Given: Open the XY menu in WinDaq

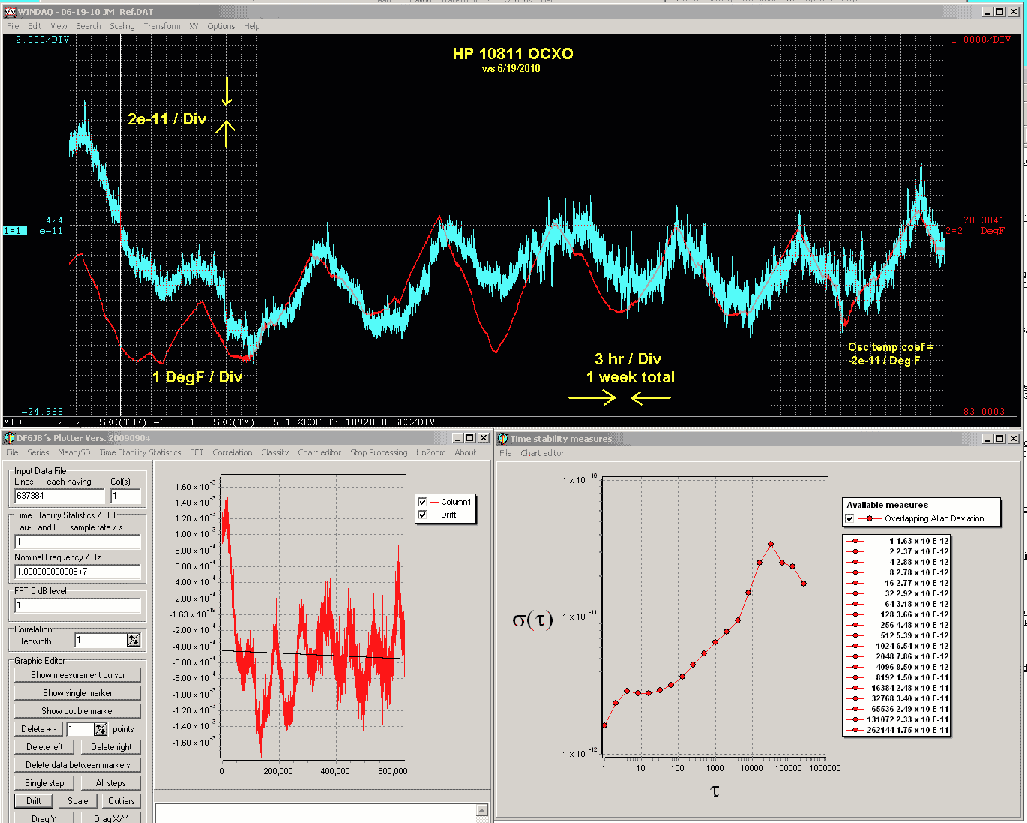Looking at the screenshot, I should (194, 26).
